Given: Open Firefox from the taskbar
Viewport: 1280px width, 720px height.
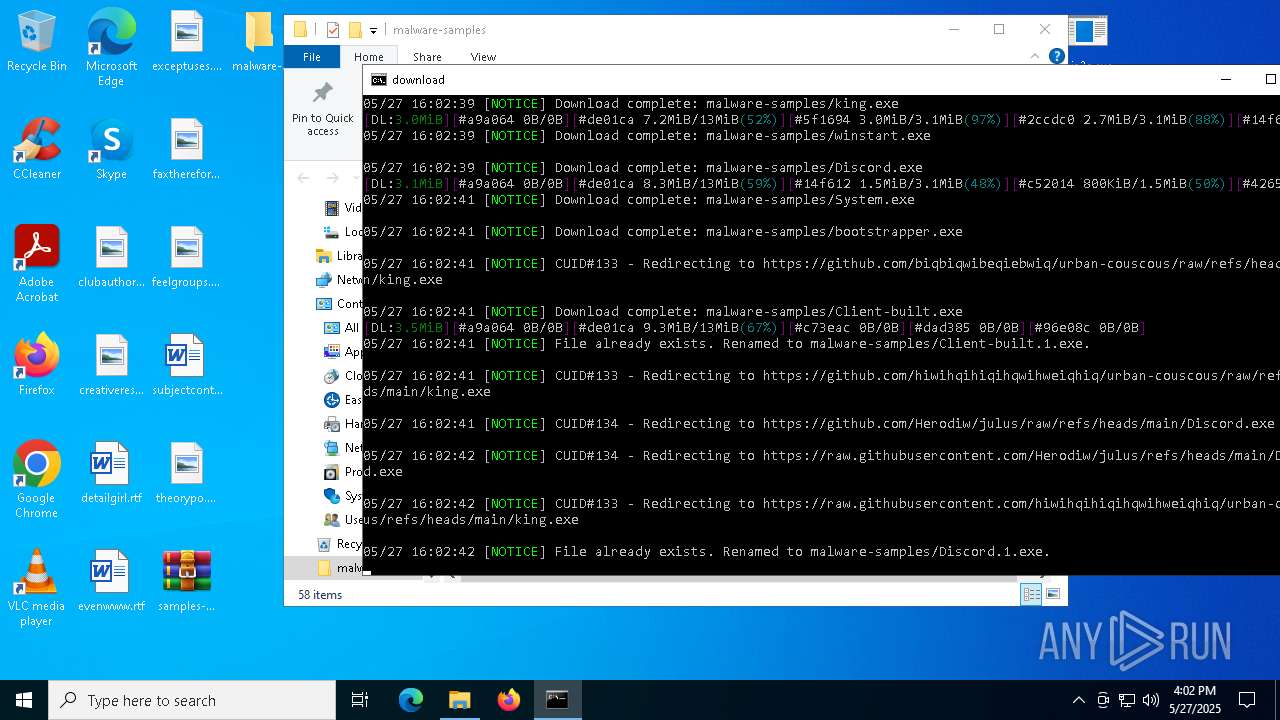Looking at the screenshot, I should click(509, 700).
